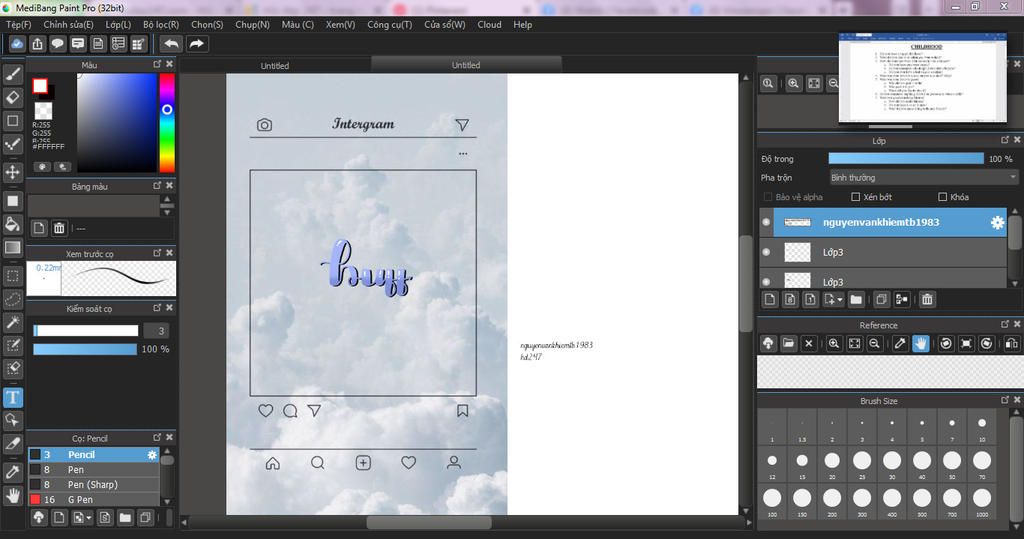Hide the nguyenvankhiemtb1983 layer
Image resolution: width=1024 pixels, height=539 pixels.
pyautogui.click(x=766, y=223)
